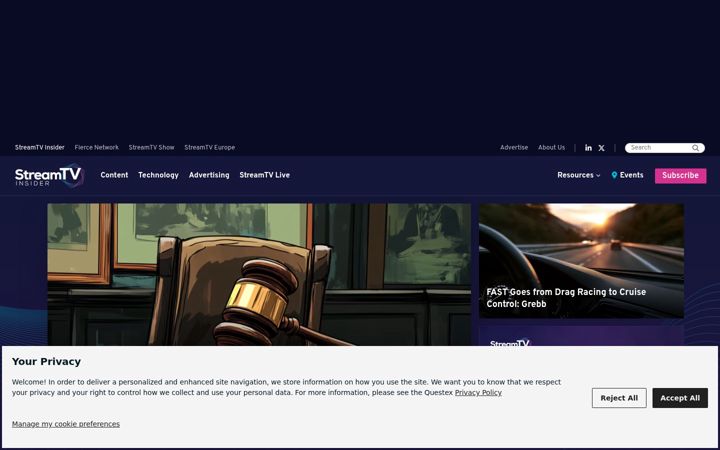Open the LinkedIn icon link

pyautogui.click(x=588, y=148)
